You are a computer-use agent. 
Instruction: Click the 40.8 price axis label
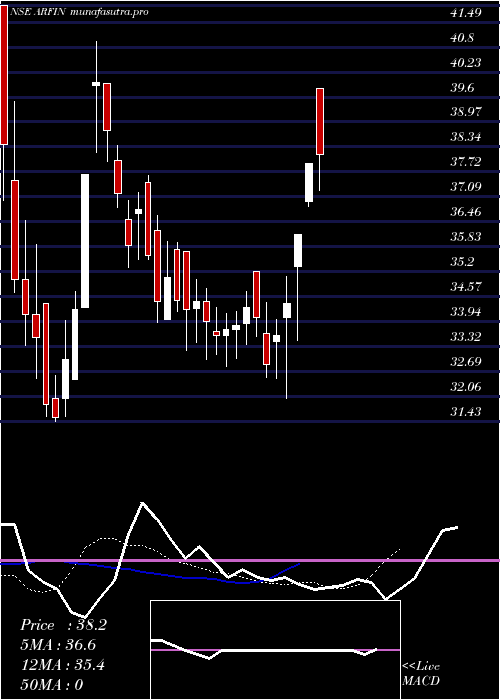462,38
